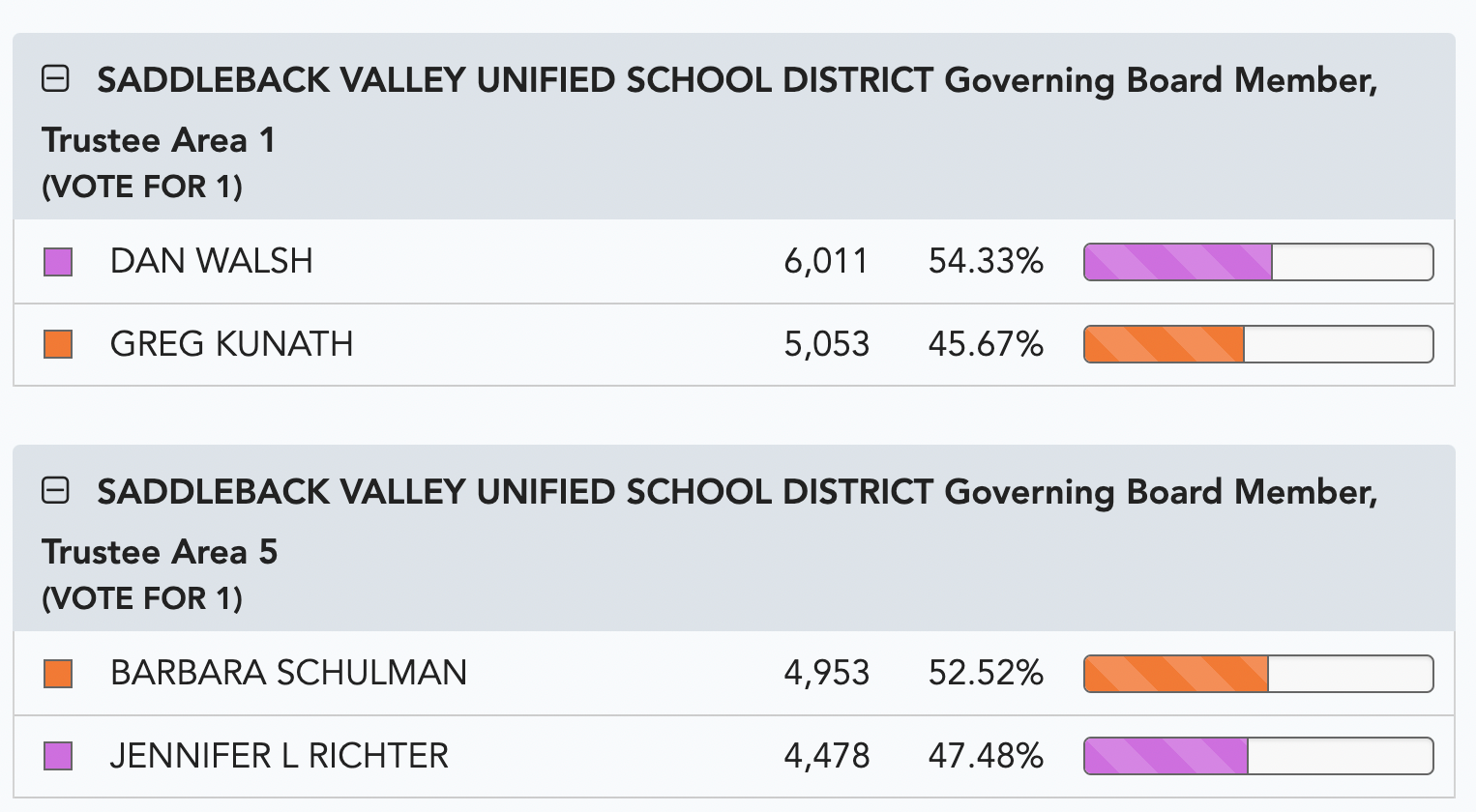Image resolution: width=1476 pixels, height=812 pixels.
Task: Click Dan Walsh's purple color square
Action: click(59, 262)
